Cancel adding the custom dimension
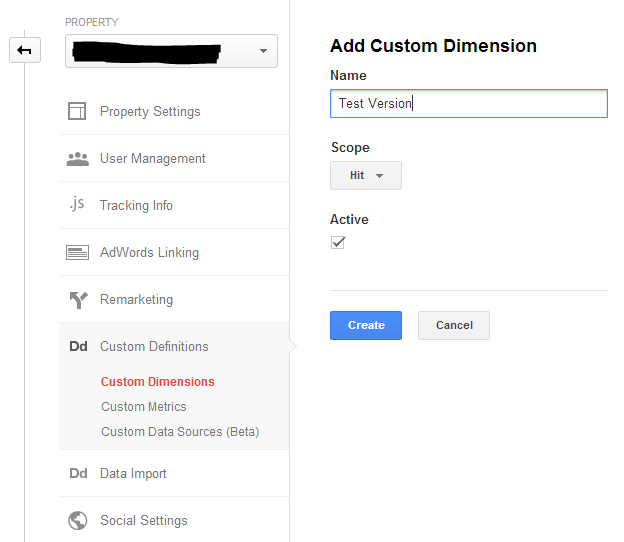 453,325
